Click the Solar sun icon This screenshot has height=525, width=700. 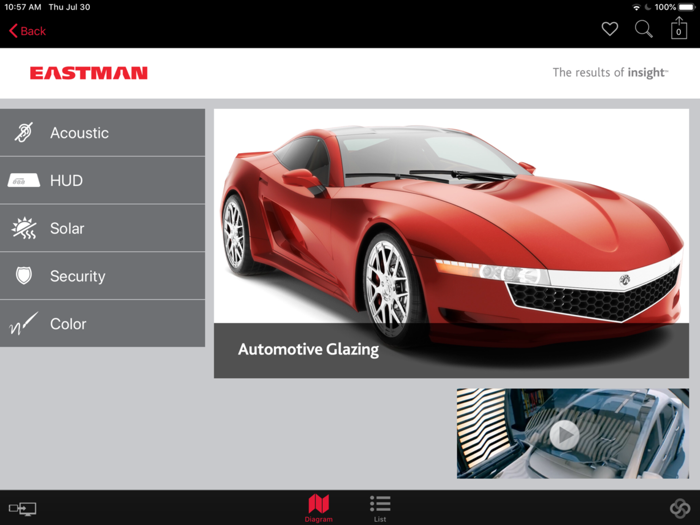pyautogui.click(x=24, y=228)
